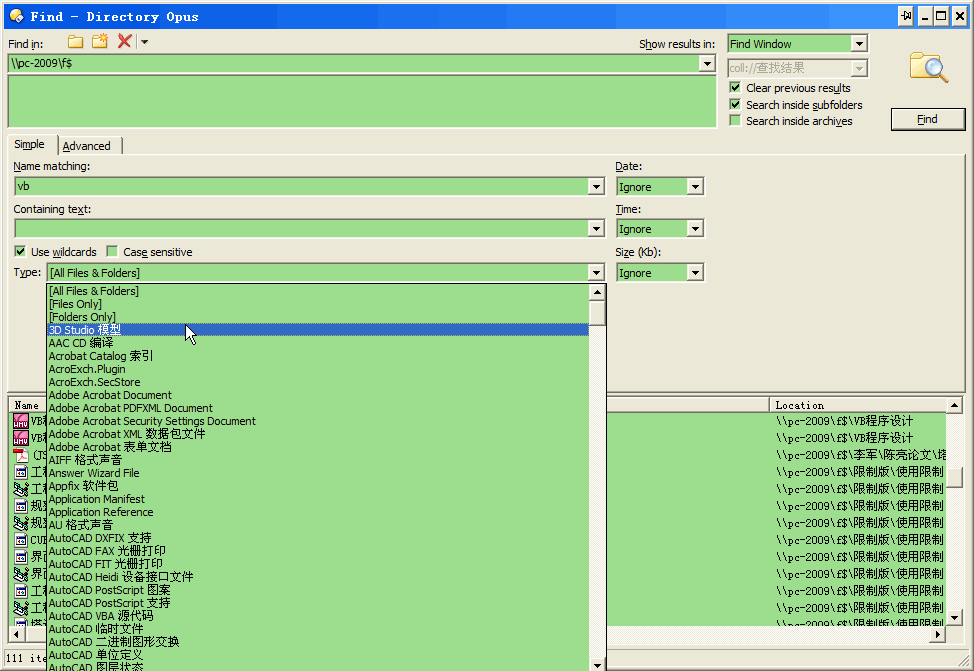Screen dimensions: 974x671
Task: Toggle the Use wildcards checkbox
Action: point(20,252)
